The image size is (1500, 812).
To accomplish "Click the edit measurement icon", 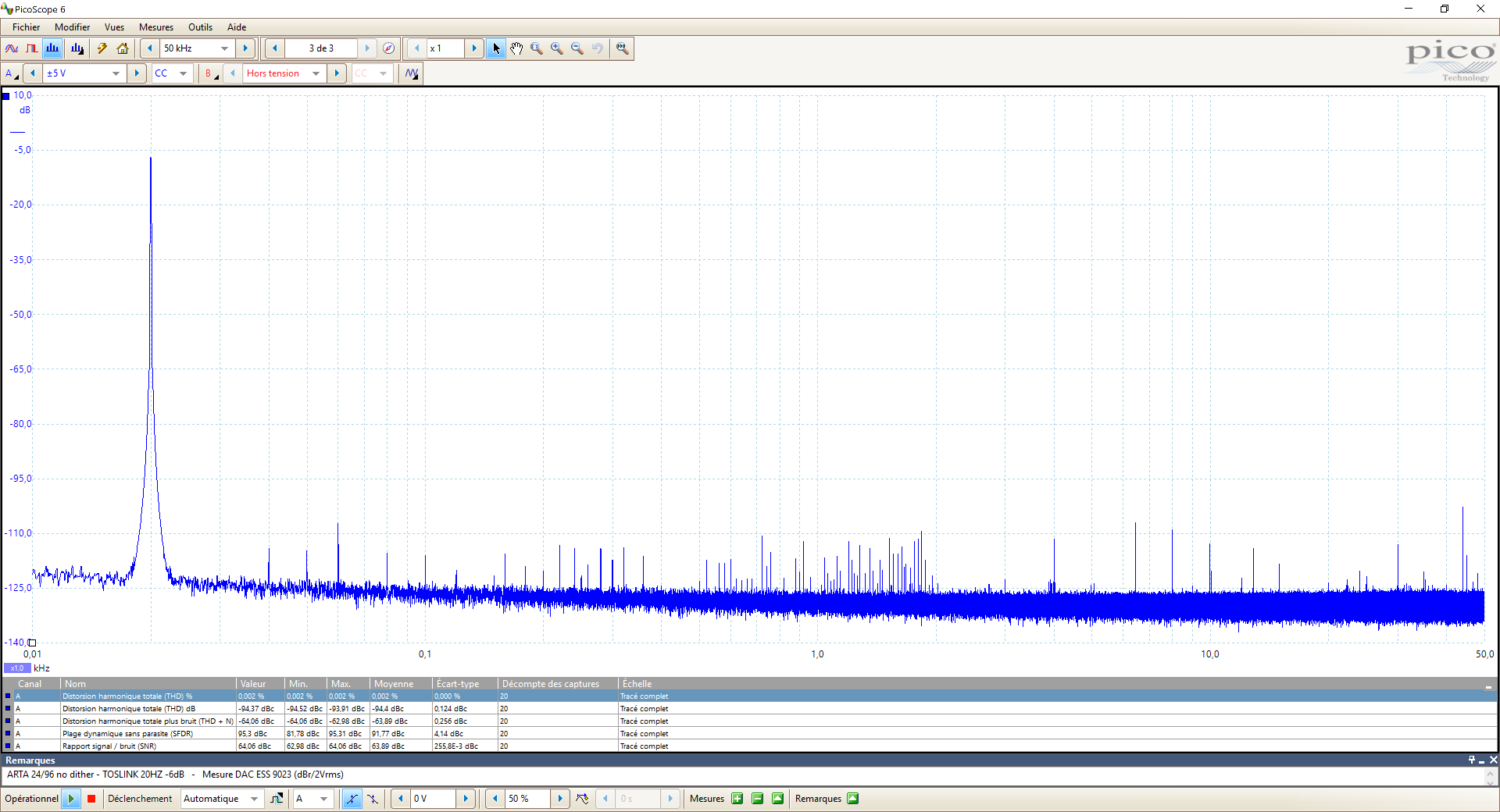I will coord(777,799).
